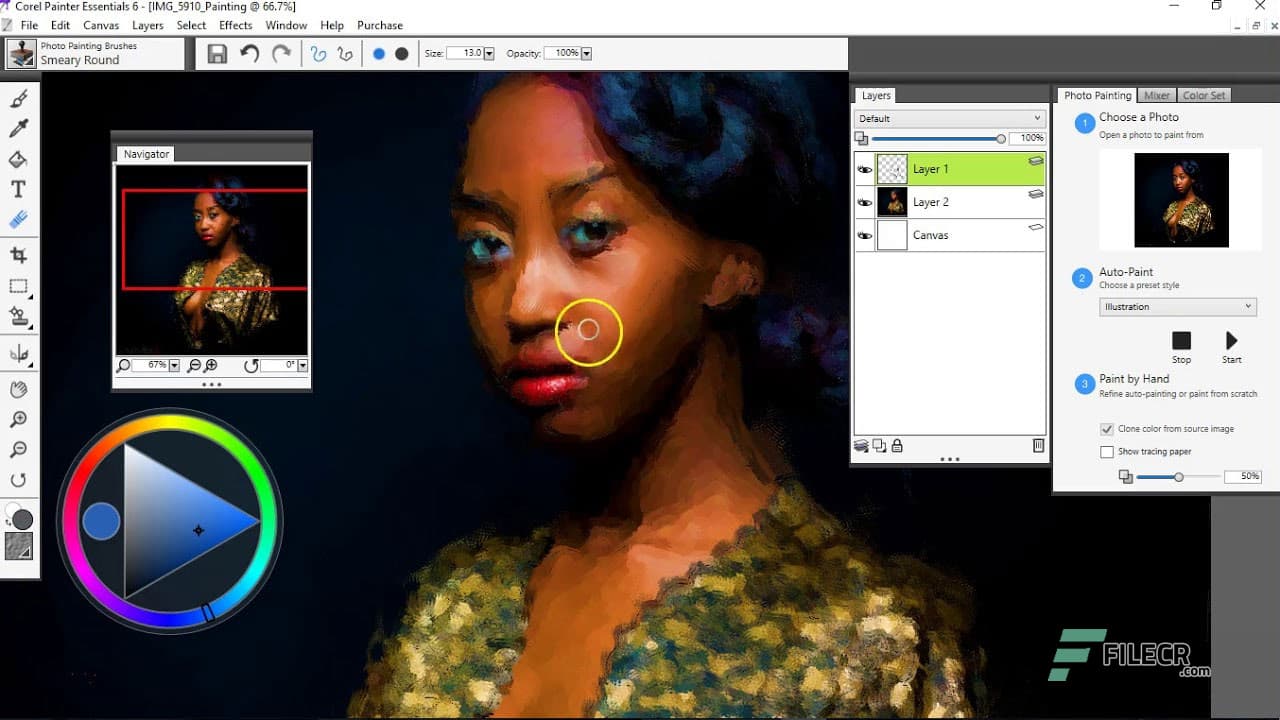
Task: Open the Illustration preset style dropdown
Action: tap(1246, 306)
